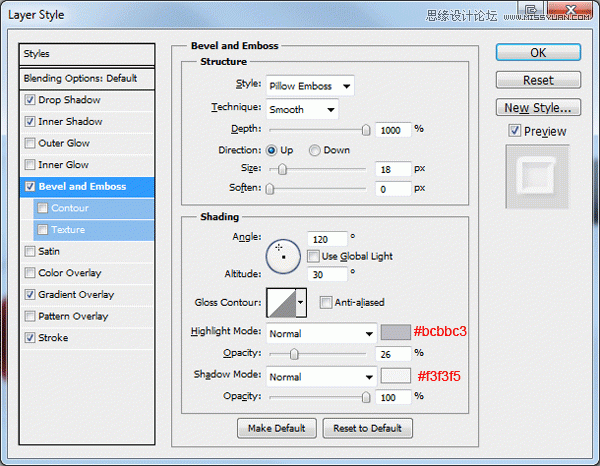The image size is (600, 466).
Task: Open the Contour sub-settings row
Action: (x=93, y=208)
